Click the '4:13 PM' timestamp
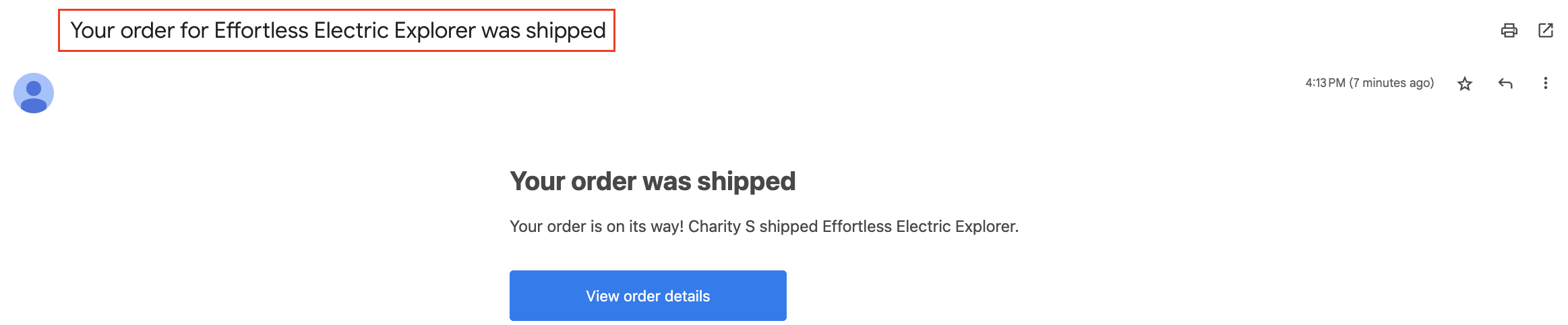1568x325 pixels. click(1325, 83)
